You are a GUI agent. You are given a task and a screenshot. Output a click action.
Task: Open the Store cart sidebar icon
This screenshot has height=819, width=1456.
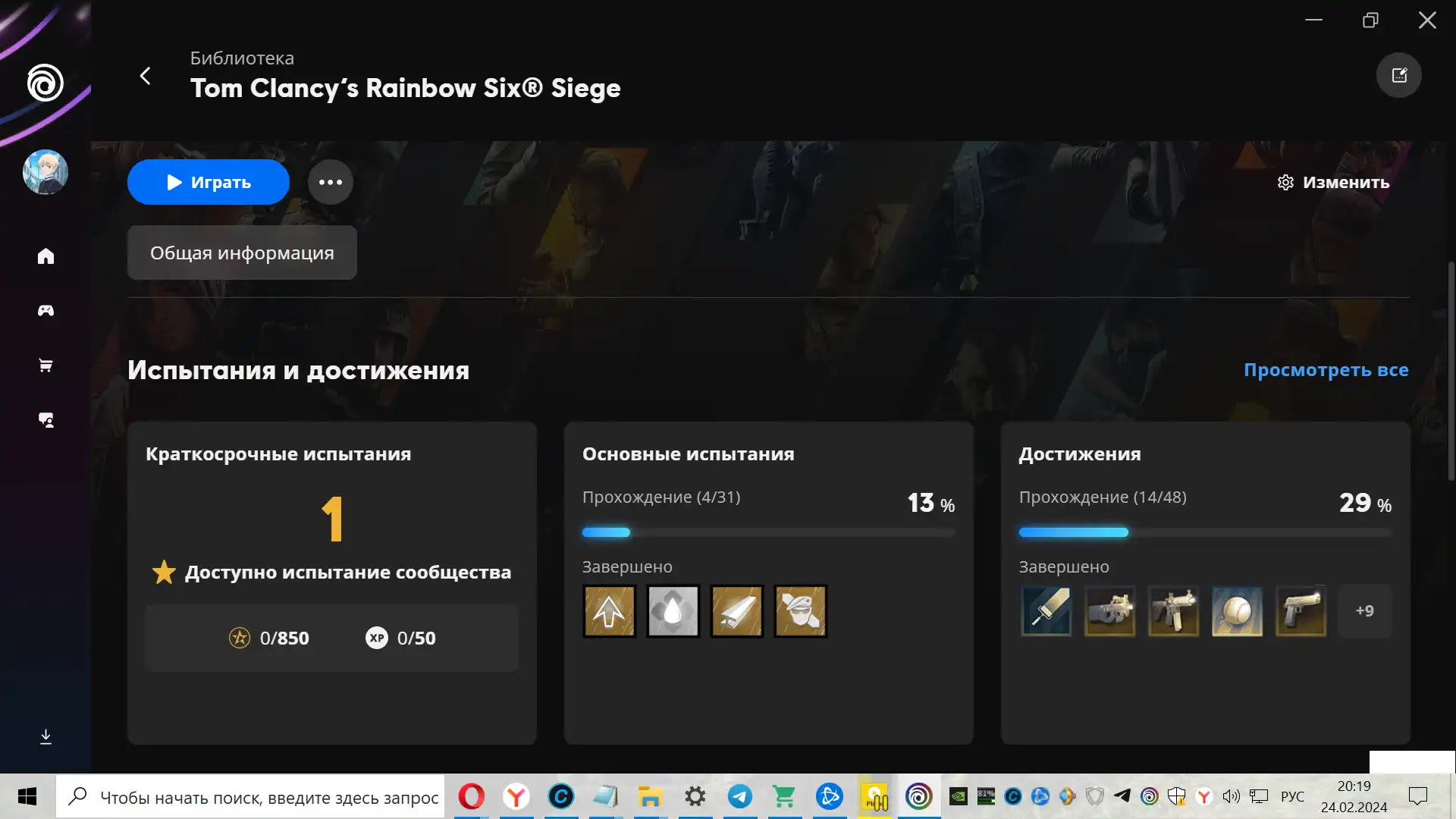tap(45, 366)
